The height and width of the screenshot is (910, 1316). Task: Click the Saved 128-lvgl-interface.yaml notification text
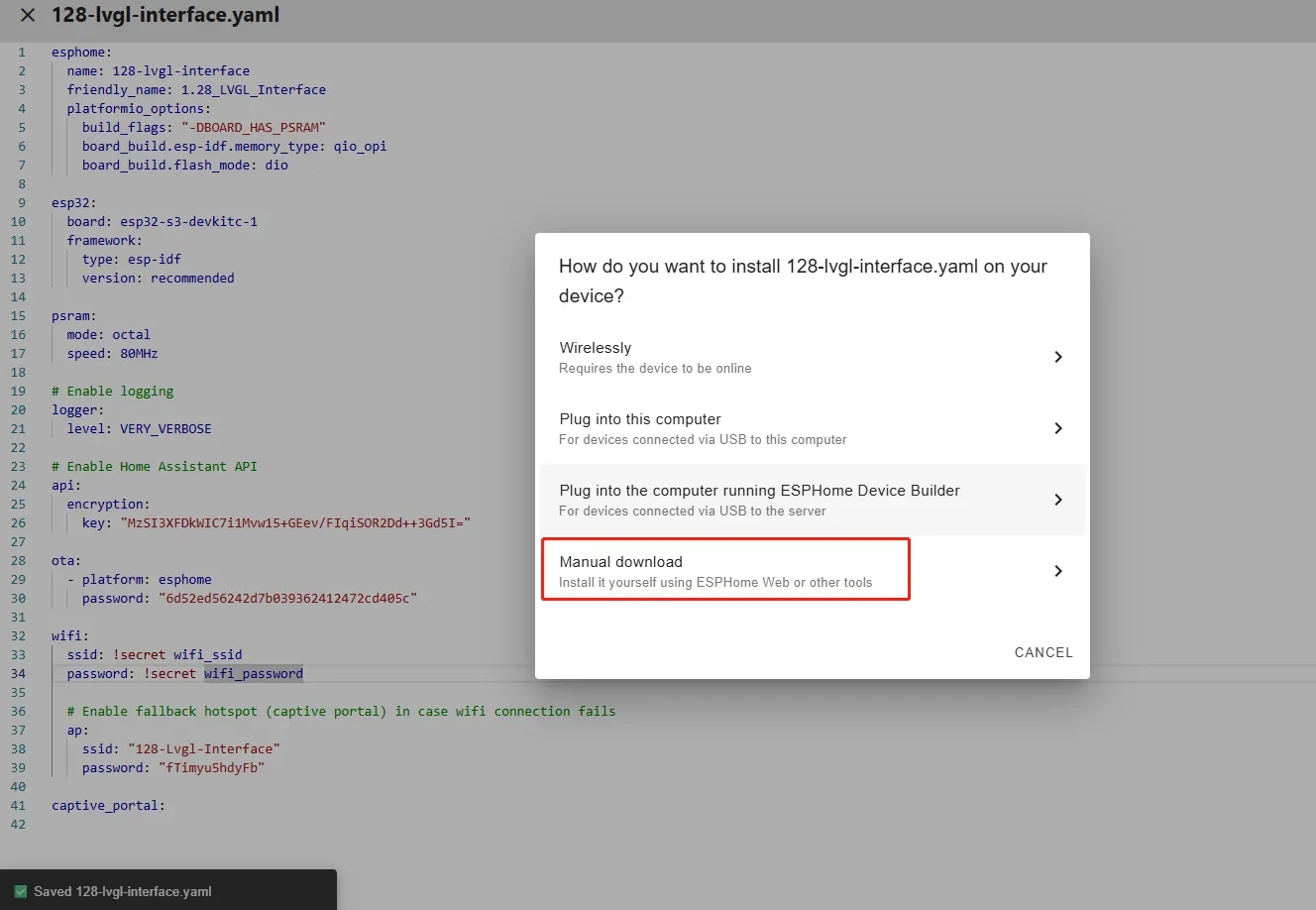point(123,891)
